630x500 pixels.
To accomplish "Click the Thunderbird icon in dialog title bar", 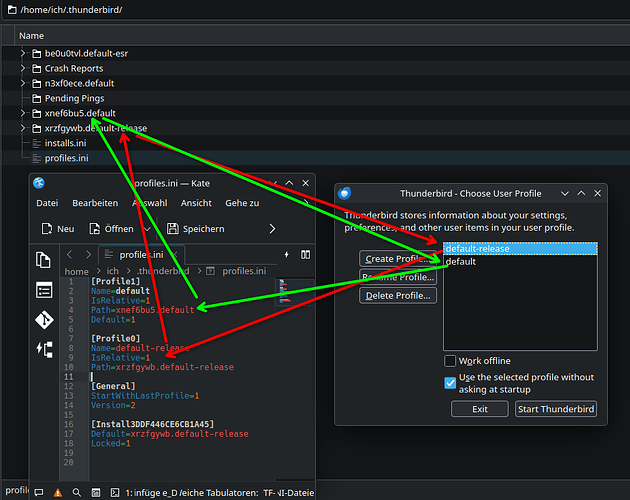I will tap(344, 193).
